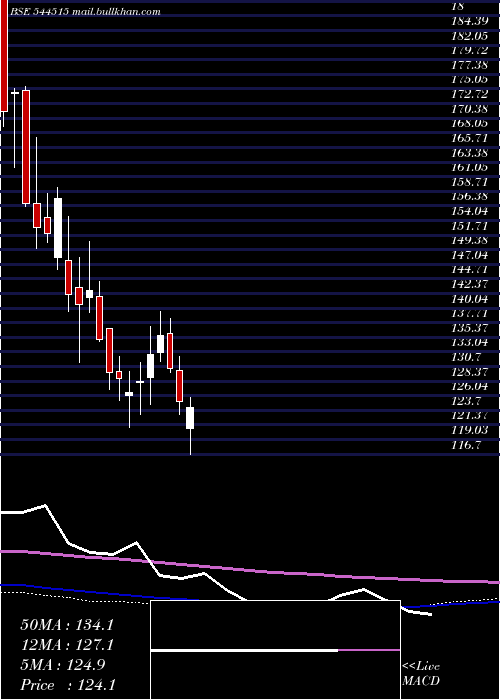Image resolution: width=500 pixels, height=700 pixels.
Task: Click the 50MA : 134.1 readout
Action: tap(67, 625)
